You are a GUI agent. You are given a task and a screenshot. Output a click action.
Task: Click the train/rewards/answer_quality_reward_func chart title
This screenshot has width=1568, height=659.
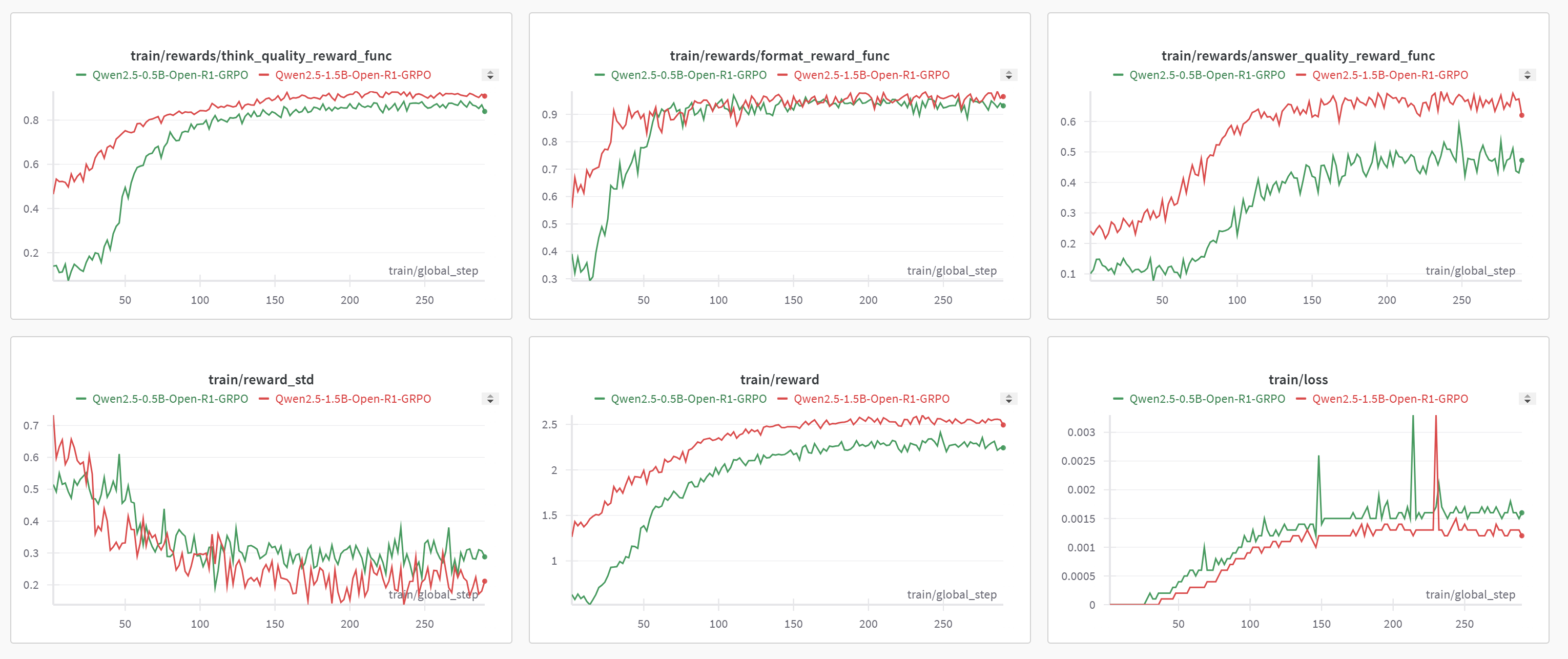point(1298,56)
